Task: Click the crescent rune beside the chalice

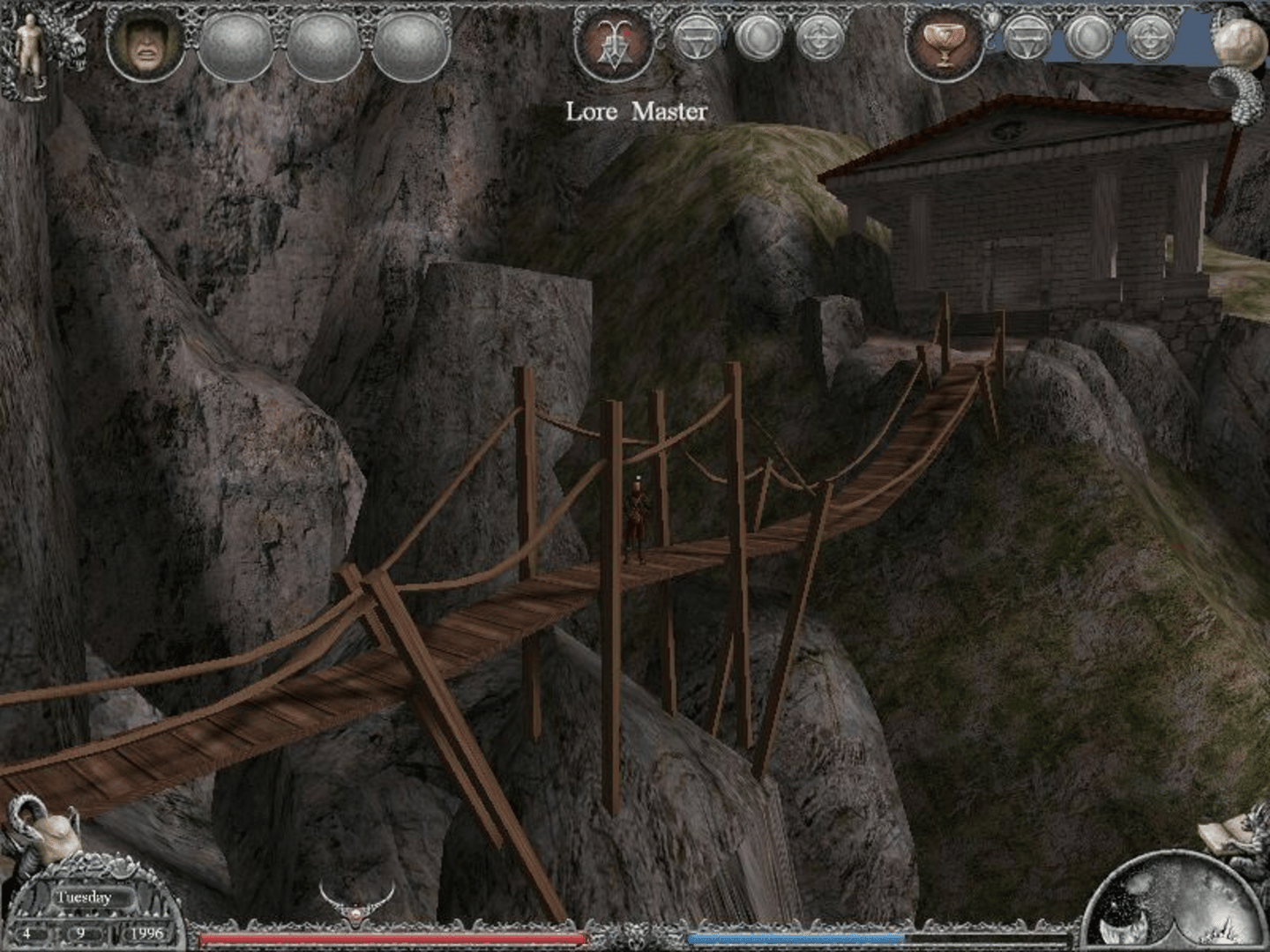Action: click(1088, 39)
